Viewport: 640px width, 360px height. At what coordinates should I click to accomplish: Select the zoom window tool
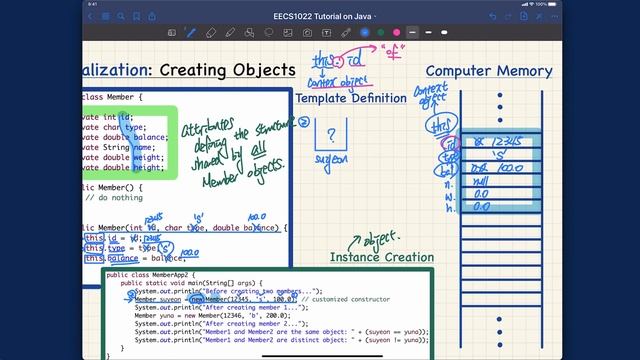tap(172, 33)
